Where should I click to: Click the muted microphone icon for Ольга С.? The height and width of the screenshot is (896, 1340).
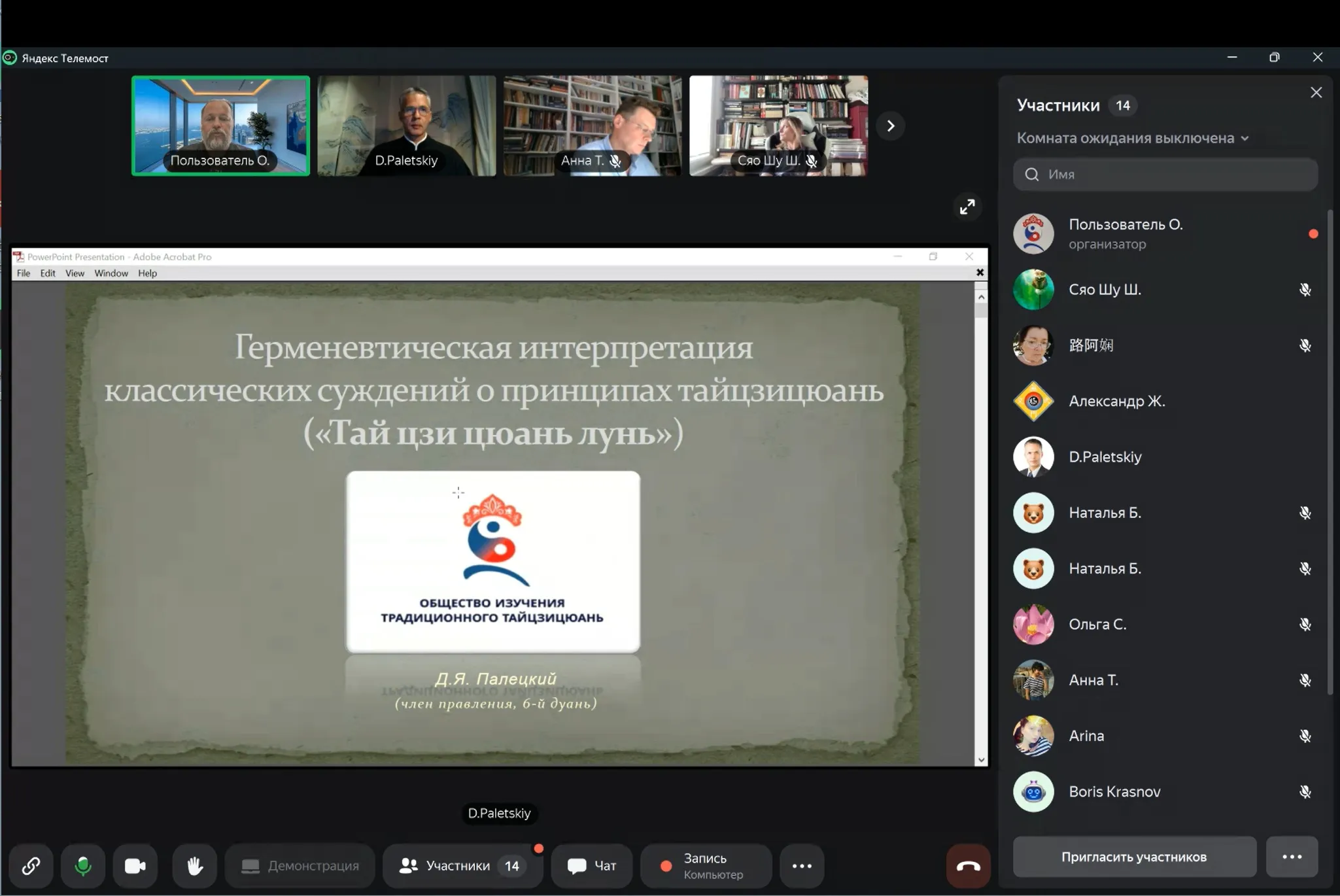coord(1305,625)
